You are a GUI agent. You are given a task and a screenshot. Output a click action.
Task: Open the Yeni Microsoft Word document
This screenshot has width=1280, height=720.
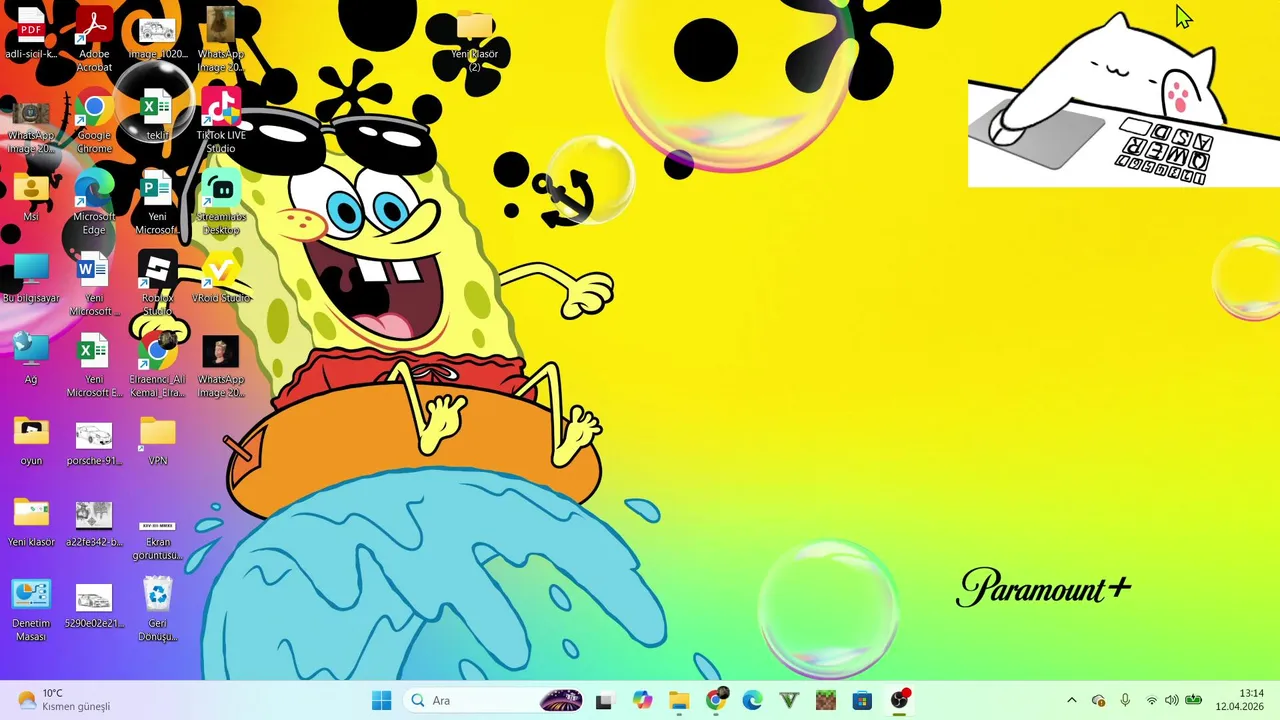[94, 285]
